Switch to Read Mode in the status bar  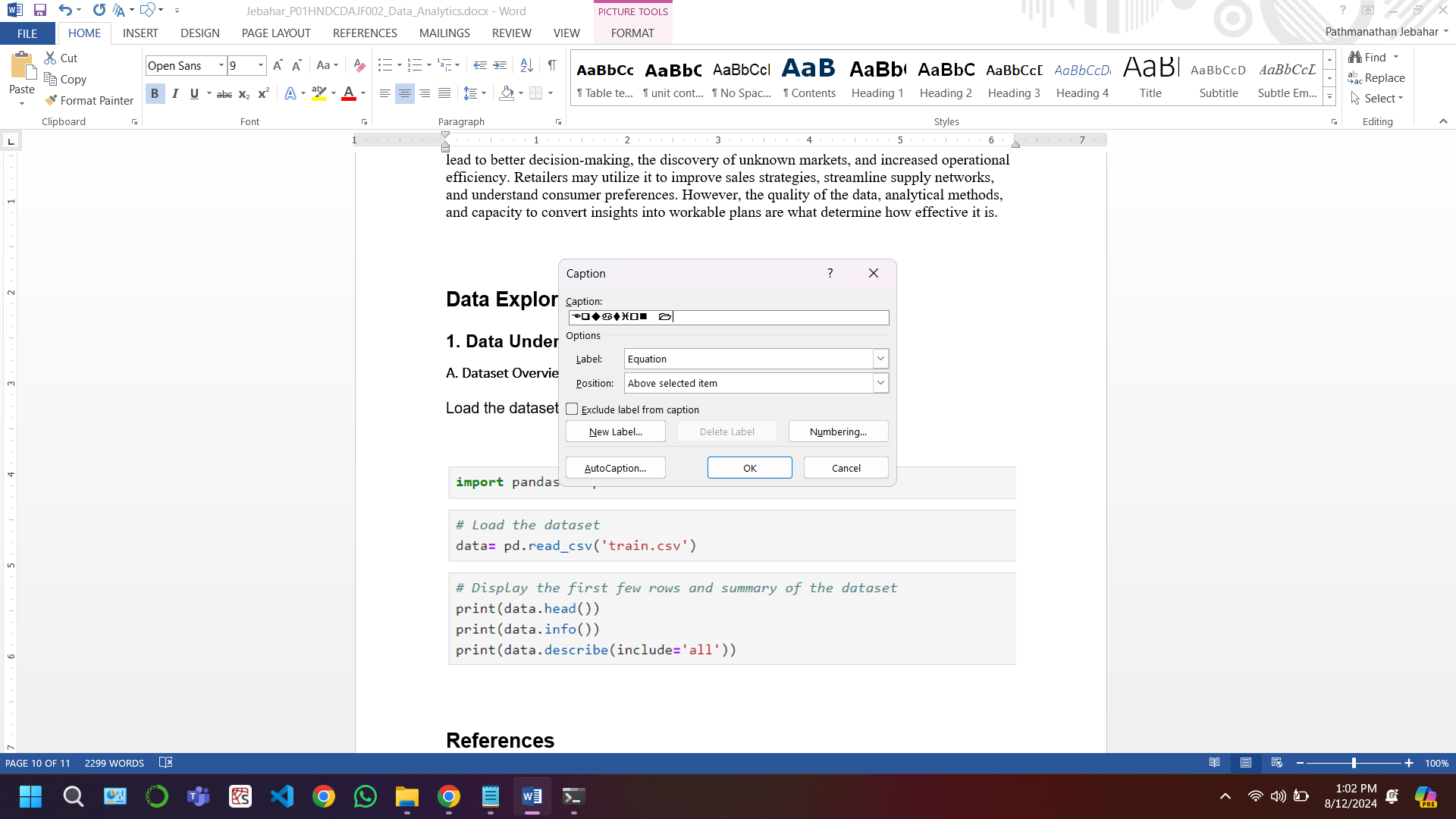click(1214, 763)
